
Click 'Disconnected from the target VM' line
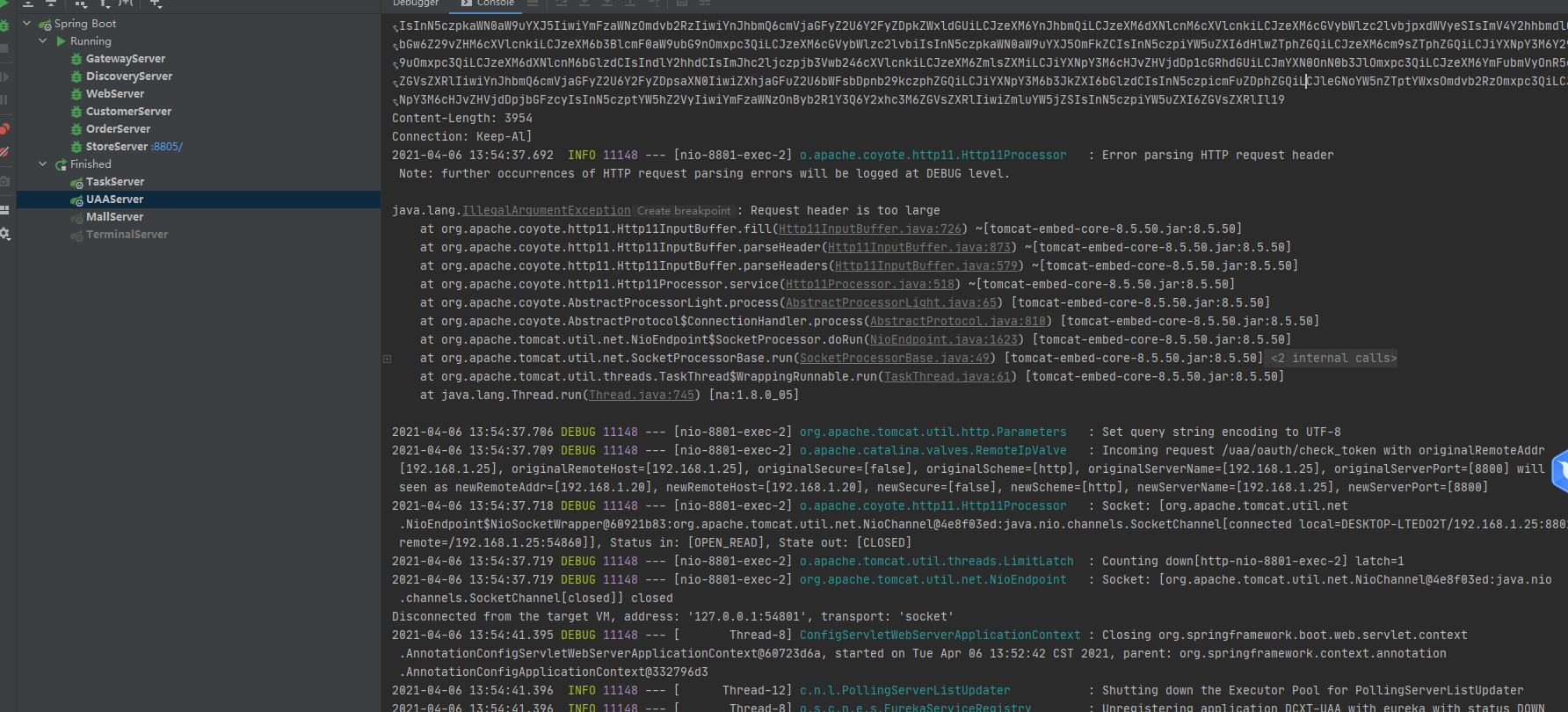[672, 617]
